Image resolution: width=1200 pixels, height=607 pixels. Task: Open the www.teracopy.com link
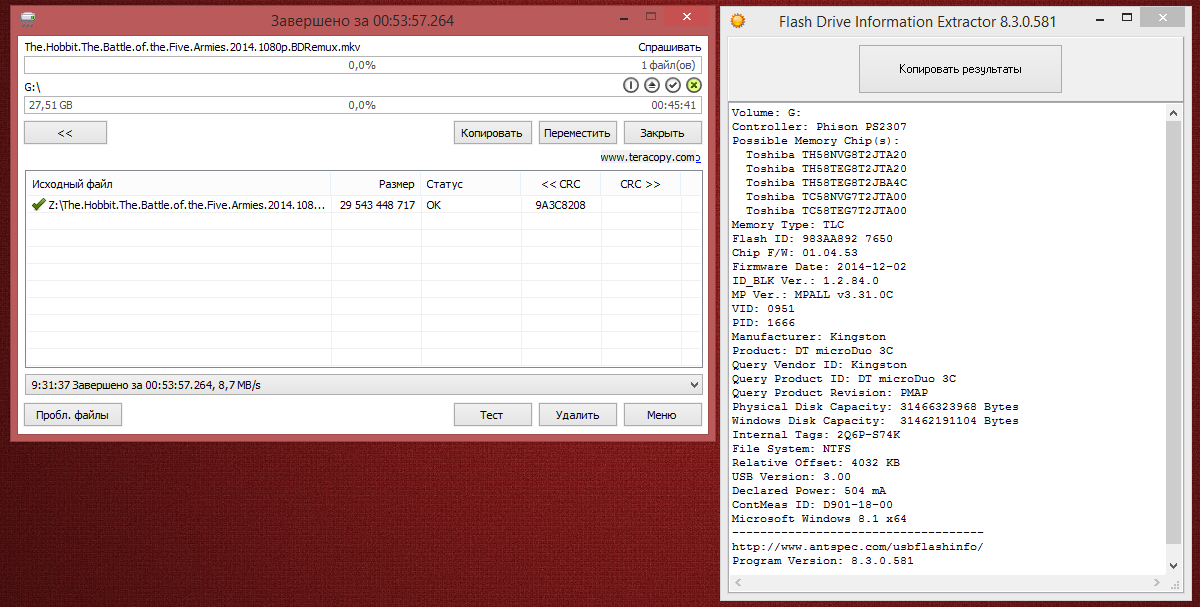tap(650, 157)
